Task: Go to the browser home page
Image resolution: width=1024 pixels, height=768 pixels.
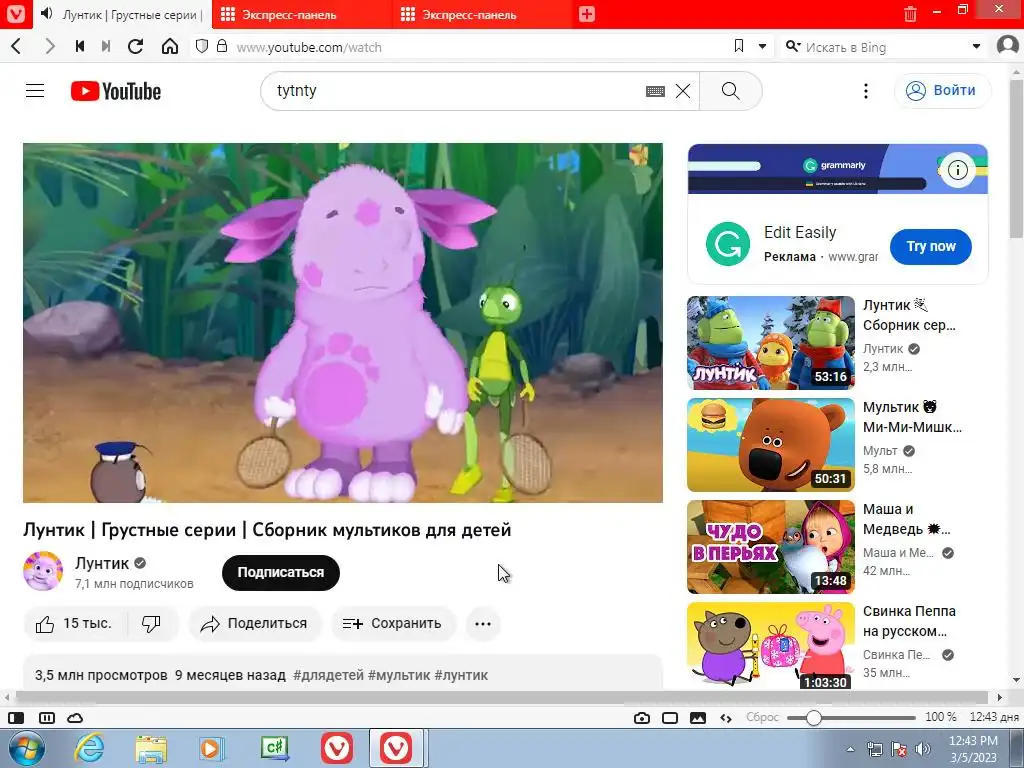Action: click(x=170, y=46)
